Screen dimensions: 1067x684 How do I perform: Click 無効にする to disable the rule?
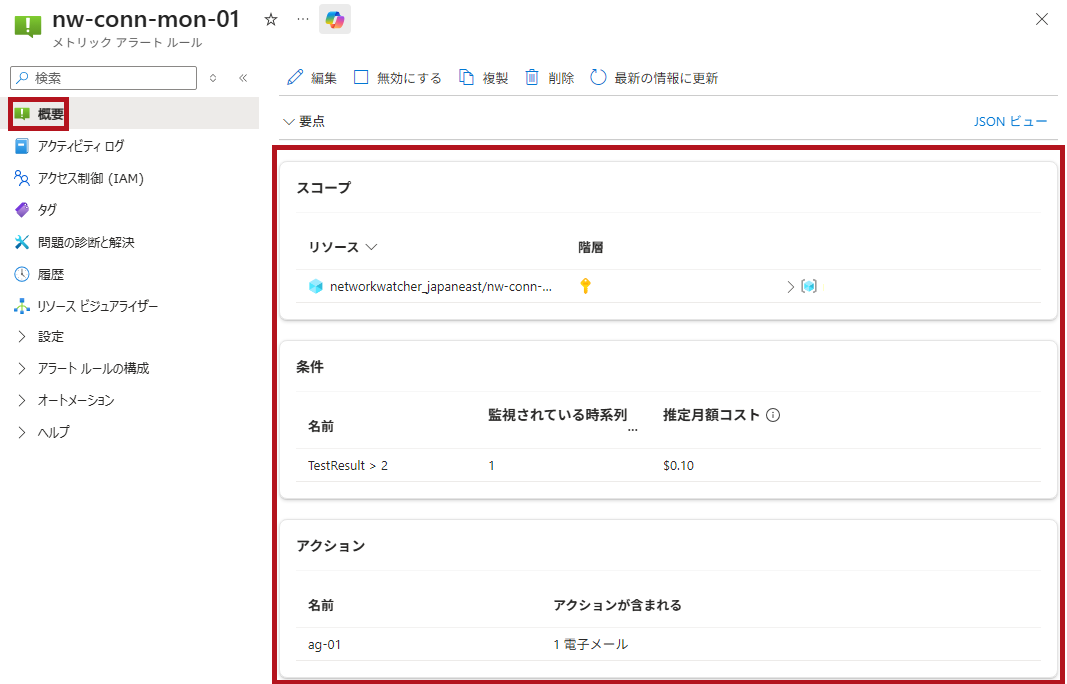(x=397, y=78)
